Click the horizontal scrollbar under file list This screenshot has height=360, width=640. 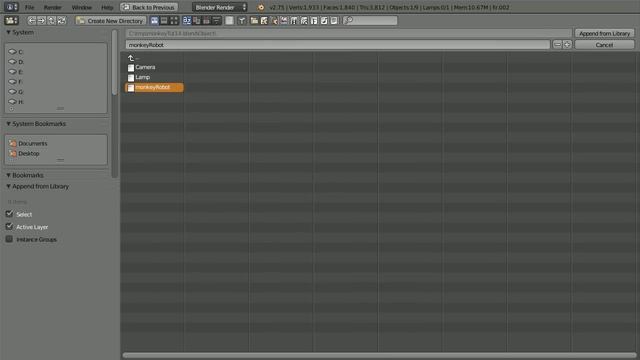tap(379, 355)
